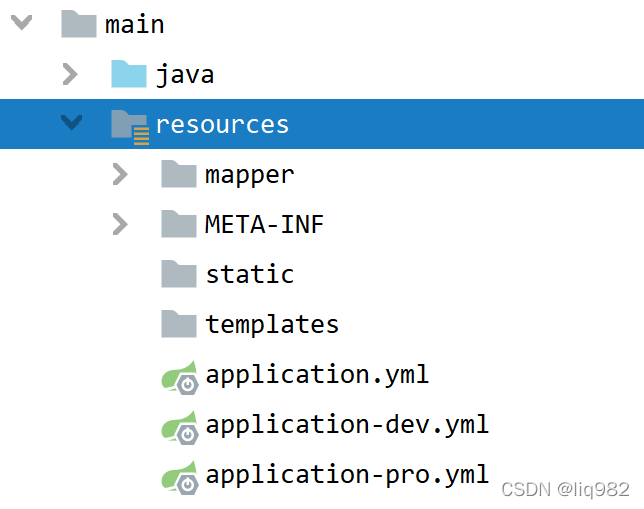Image resolution: width=644 pixels, height=509 pixels.
Task: Select the templates folder label
Action: (272, 325)
